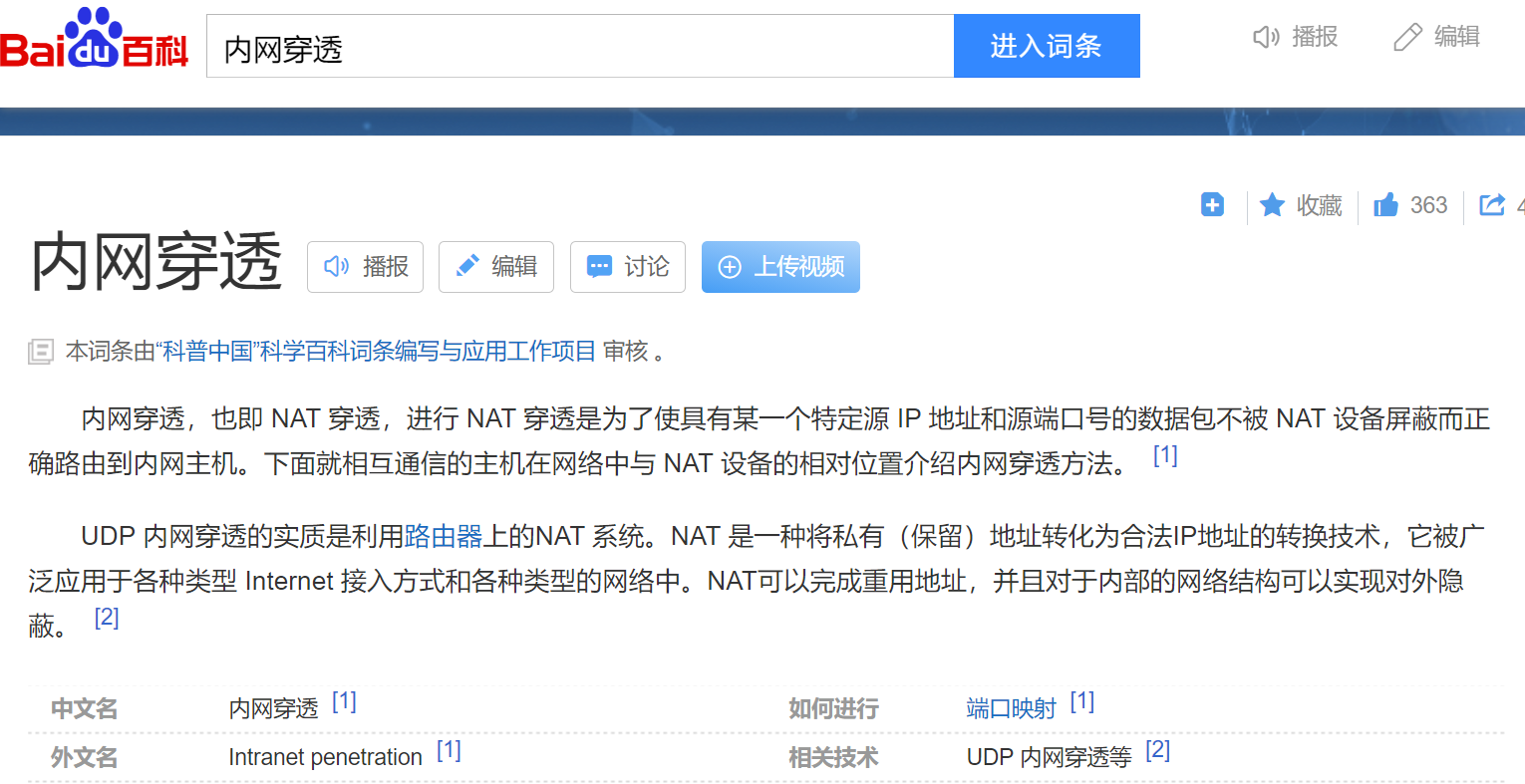Open reference [1] after 内网穿透方法
Screen dimensions: 1525x784
tap(1165, 455)
